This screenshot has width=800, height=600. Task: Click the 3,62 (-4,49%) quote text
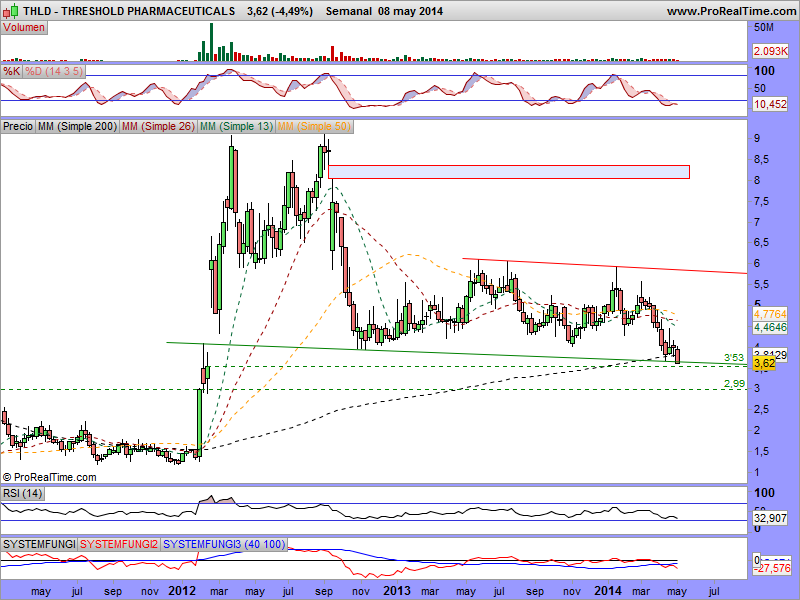click(x=280, y=11)
